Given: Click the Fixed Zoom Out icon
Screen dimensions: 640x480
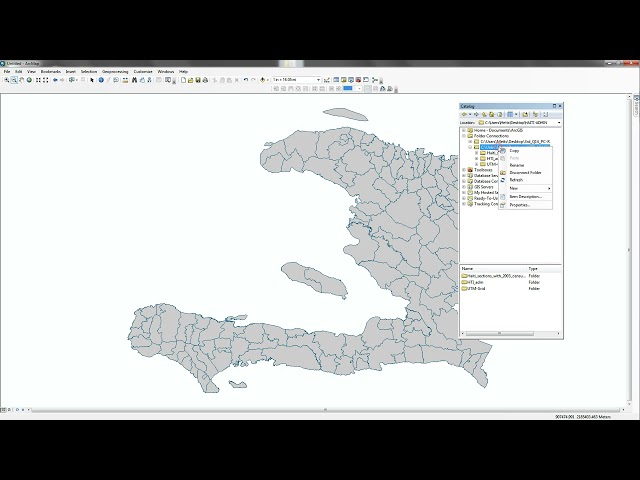Looking at the screenshot, I should click(x=46, y=80).
